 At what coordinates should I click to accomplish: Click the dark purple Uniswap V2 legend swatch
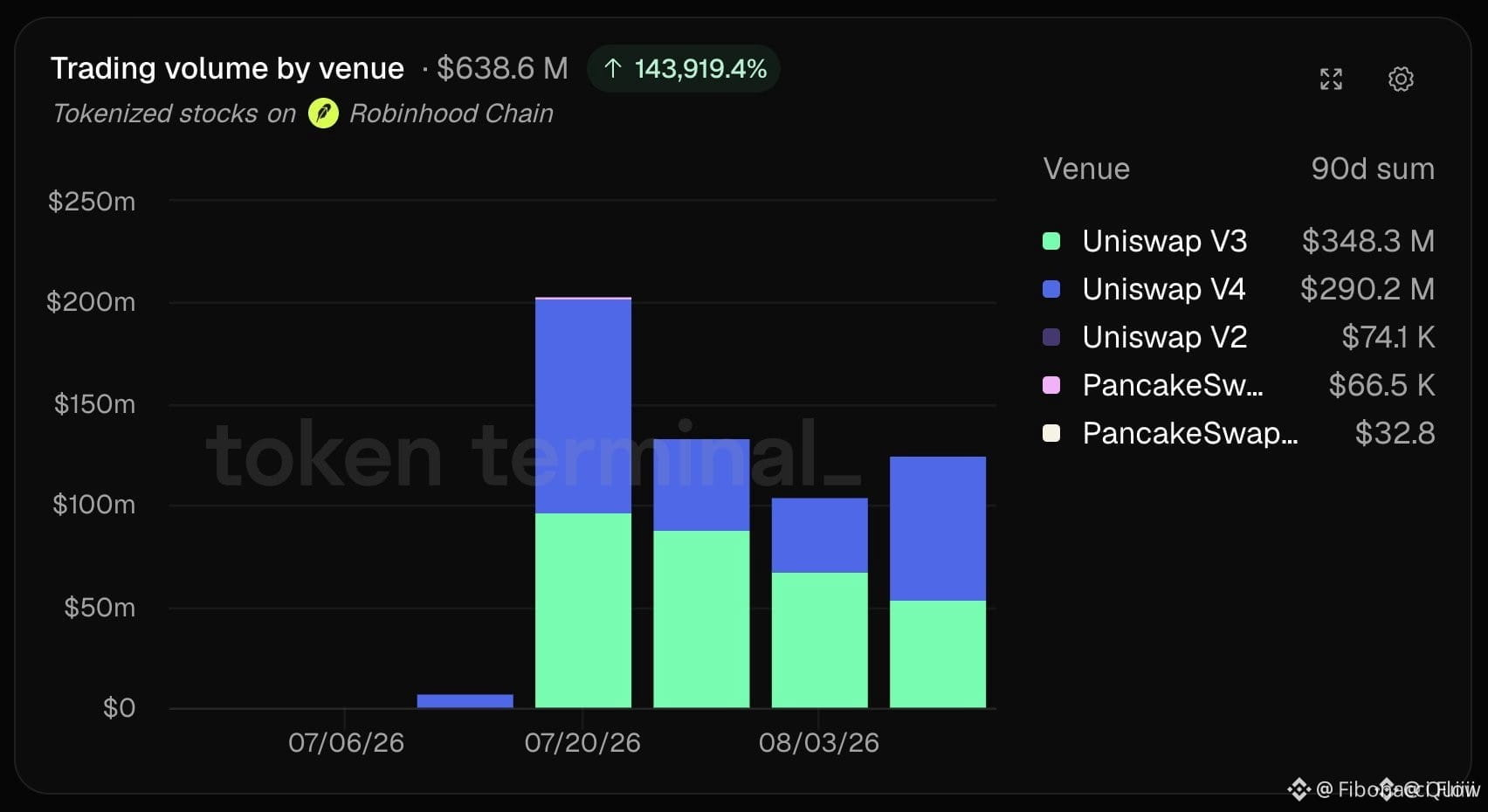[x=1051, y=337]
